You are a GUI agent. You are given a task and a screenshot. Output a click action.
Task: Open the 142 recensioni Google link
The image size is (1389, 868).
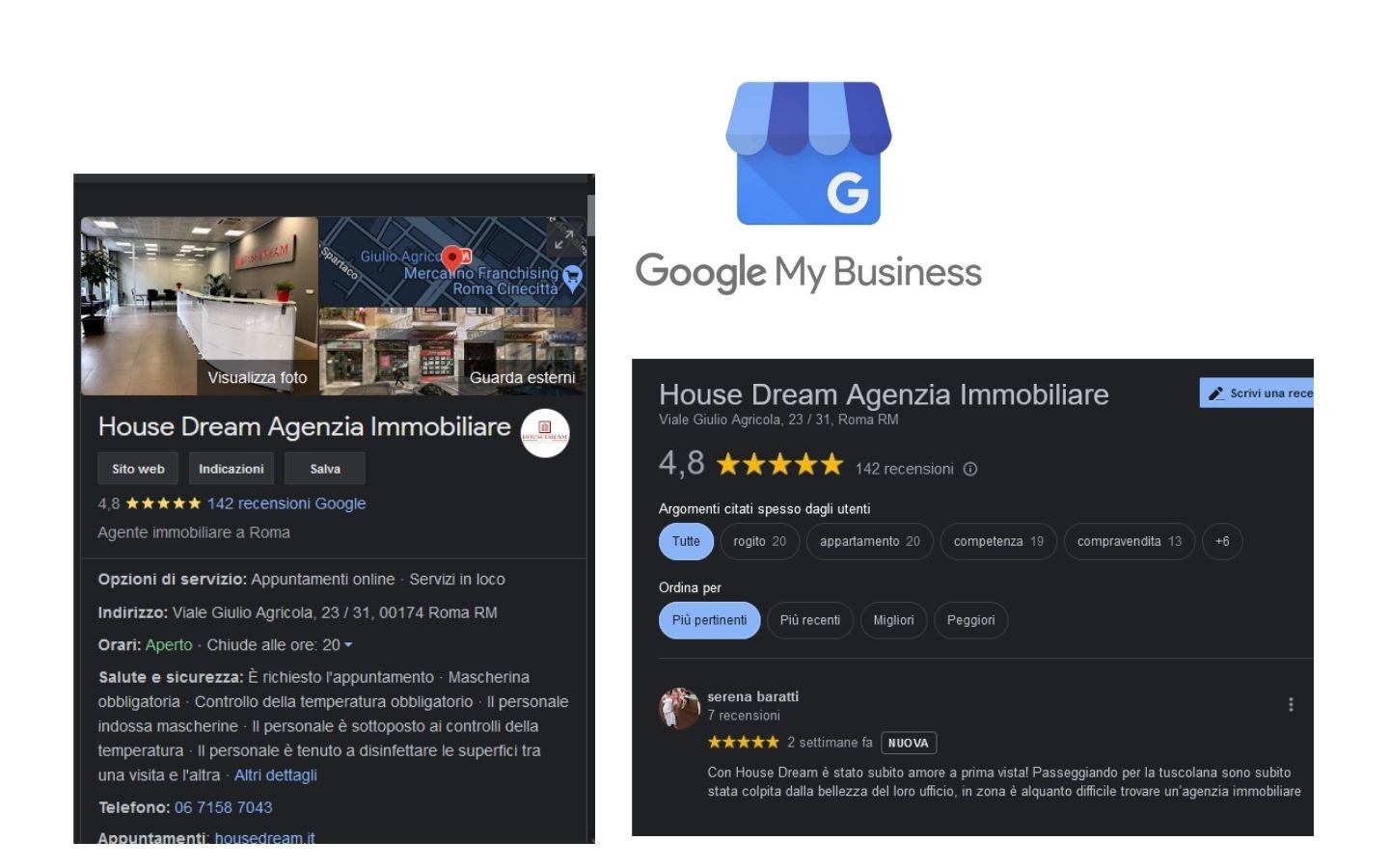(x=286, y=503)
